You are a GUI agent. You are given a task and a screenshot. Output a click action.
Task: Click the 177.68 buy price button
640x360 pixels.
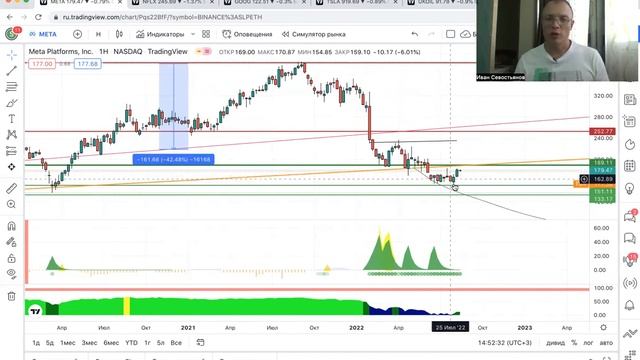pyautogui.click(x=88, y=64)
